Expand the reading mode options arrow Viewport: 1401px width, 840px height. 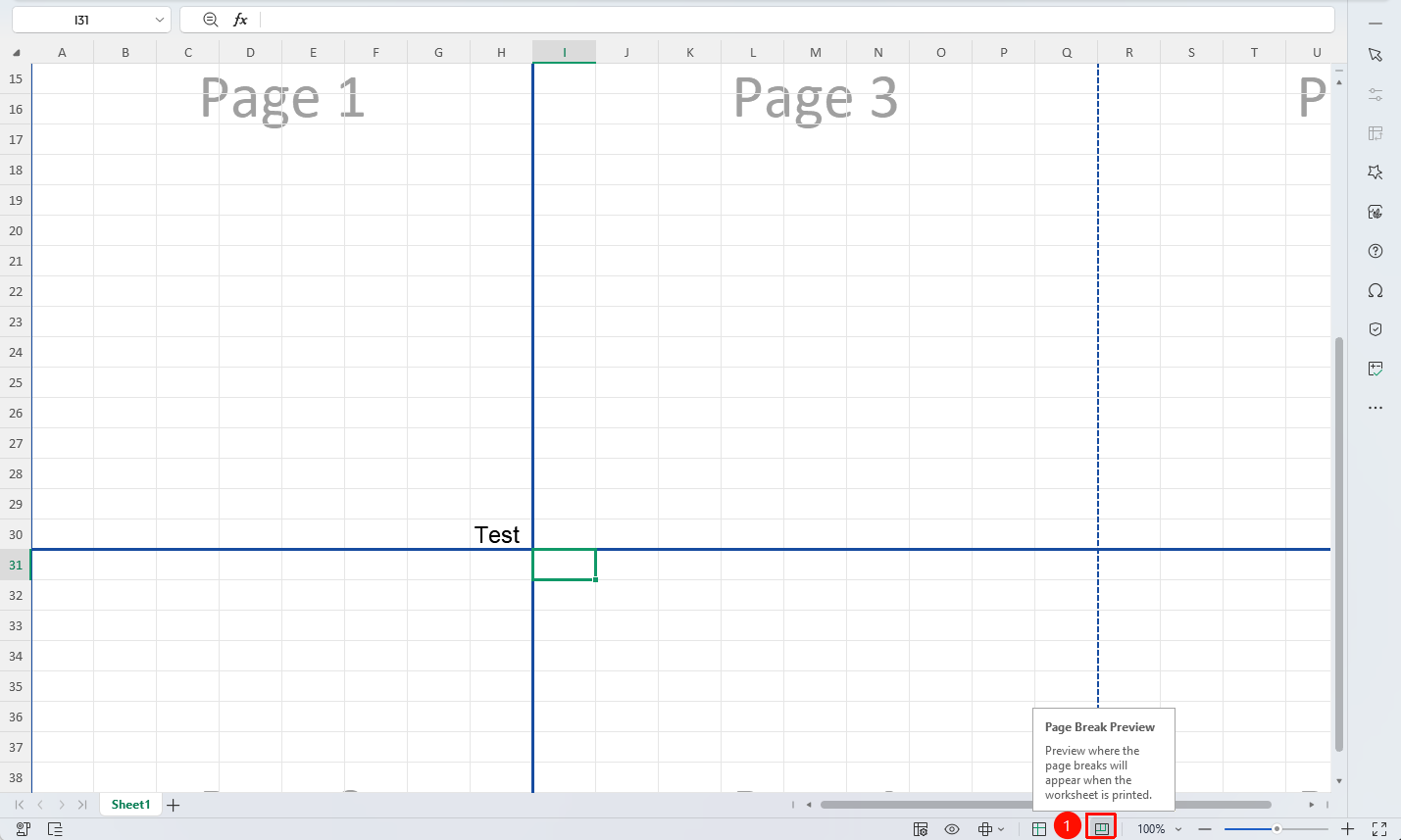pos(1001,829)
